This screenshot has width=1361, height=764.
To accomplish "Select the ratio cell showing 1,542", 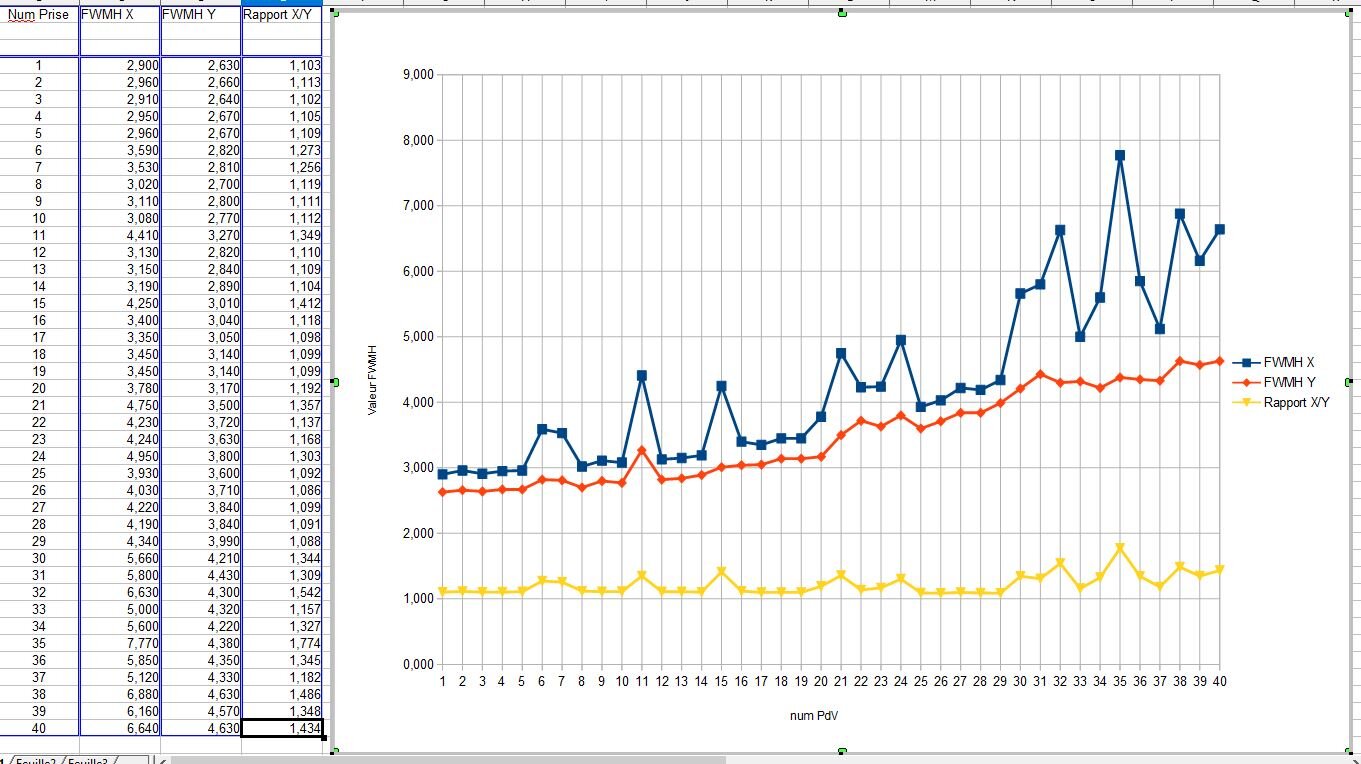I will 282,592.
